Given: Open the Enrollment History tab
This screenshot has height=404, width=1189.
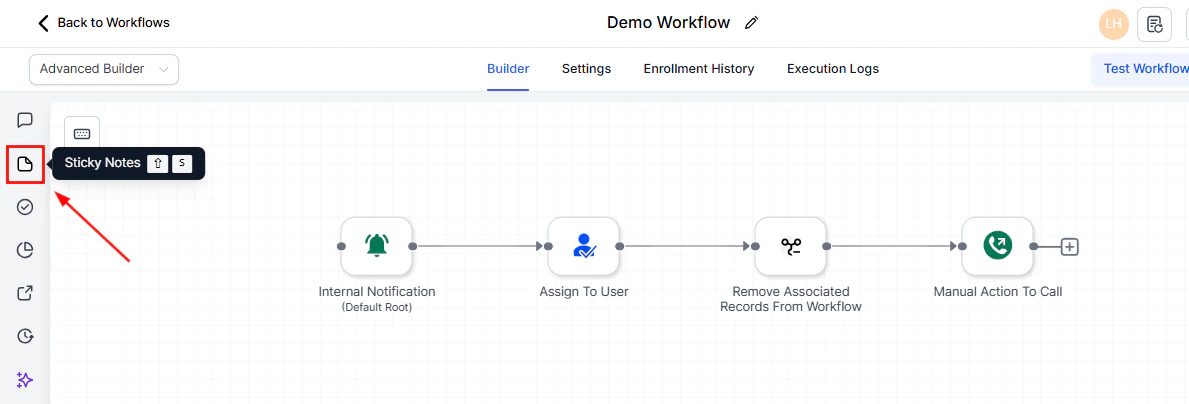Looking at the screenshot, I should coord(699,69).
